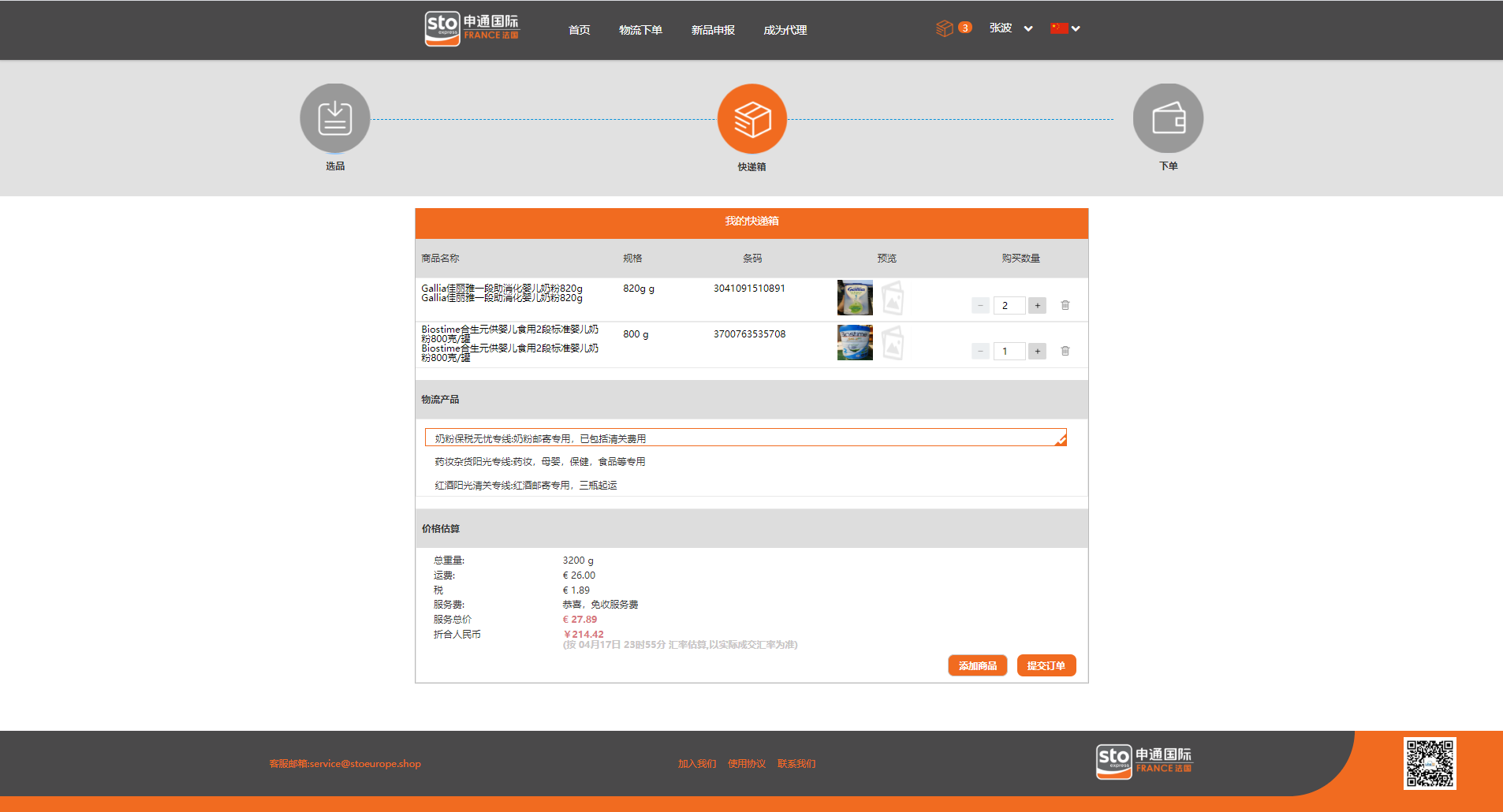Click barcode 3041091510891
The width and height of the screenshot is (1503, 812).
pyautogui.click(x=749, y=289)
